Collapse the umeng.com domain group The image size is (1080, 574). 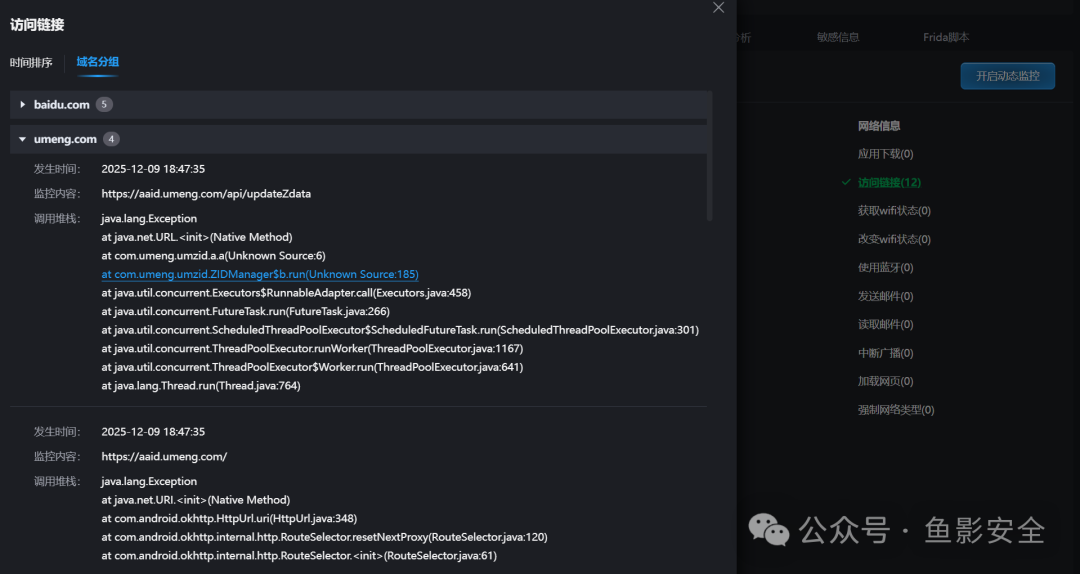pos(22,139)
